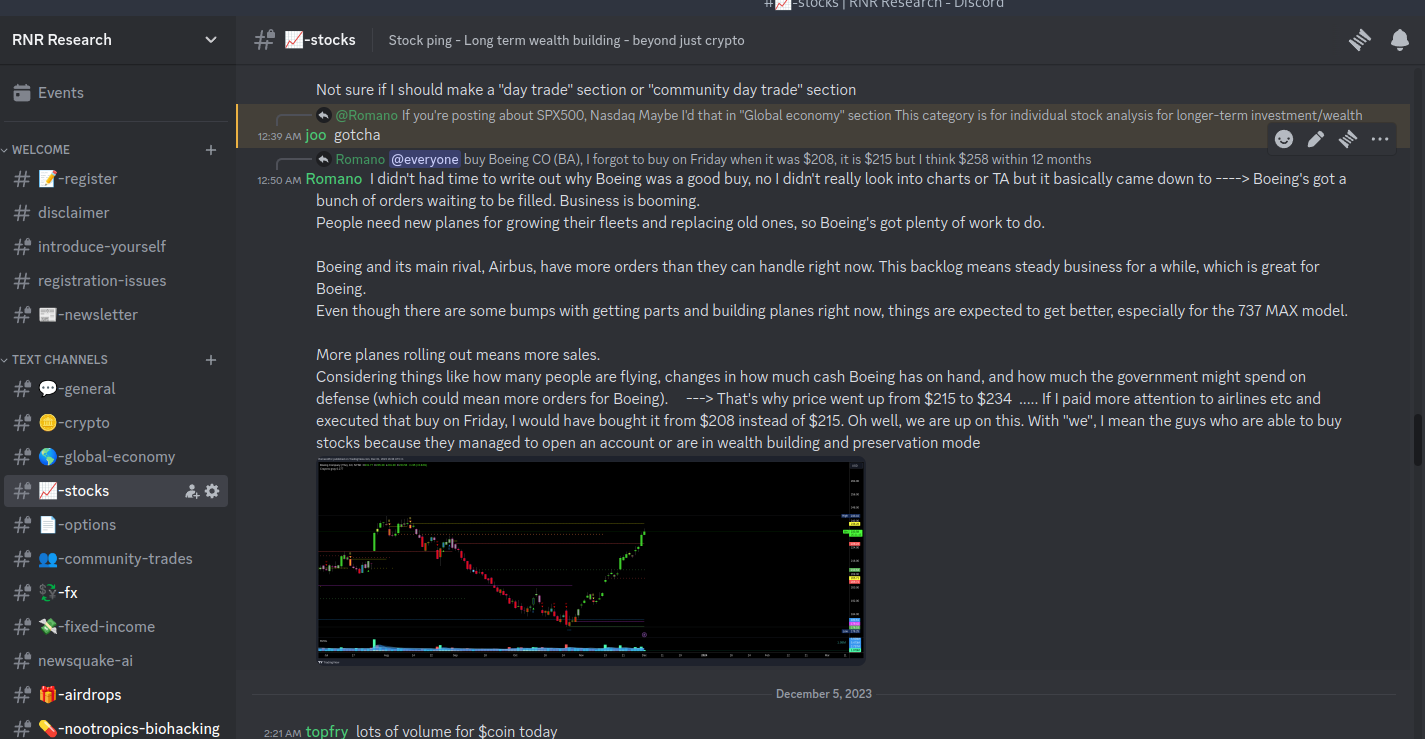Edit message using pencil icon
Image resolution: width=1425 pixels, height=739 pixels.
[x=1316, y=139]
